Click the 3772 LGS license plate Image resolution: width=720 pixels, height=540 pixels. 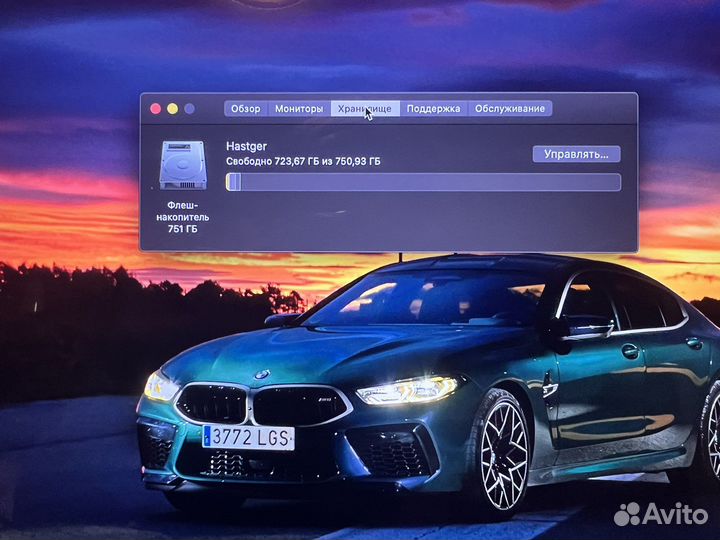[248, 437]
